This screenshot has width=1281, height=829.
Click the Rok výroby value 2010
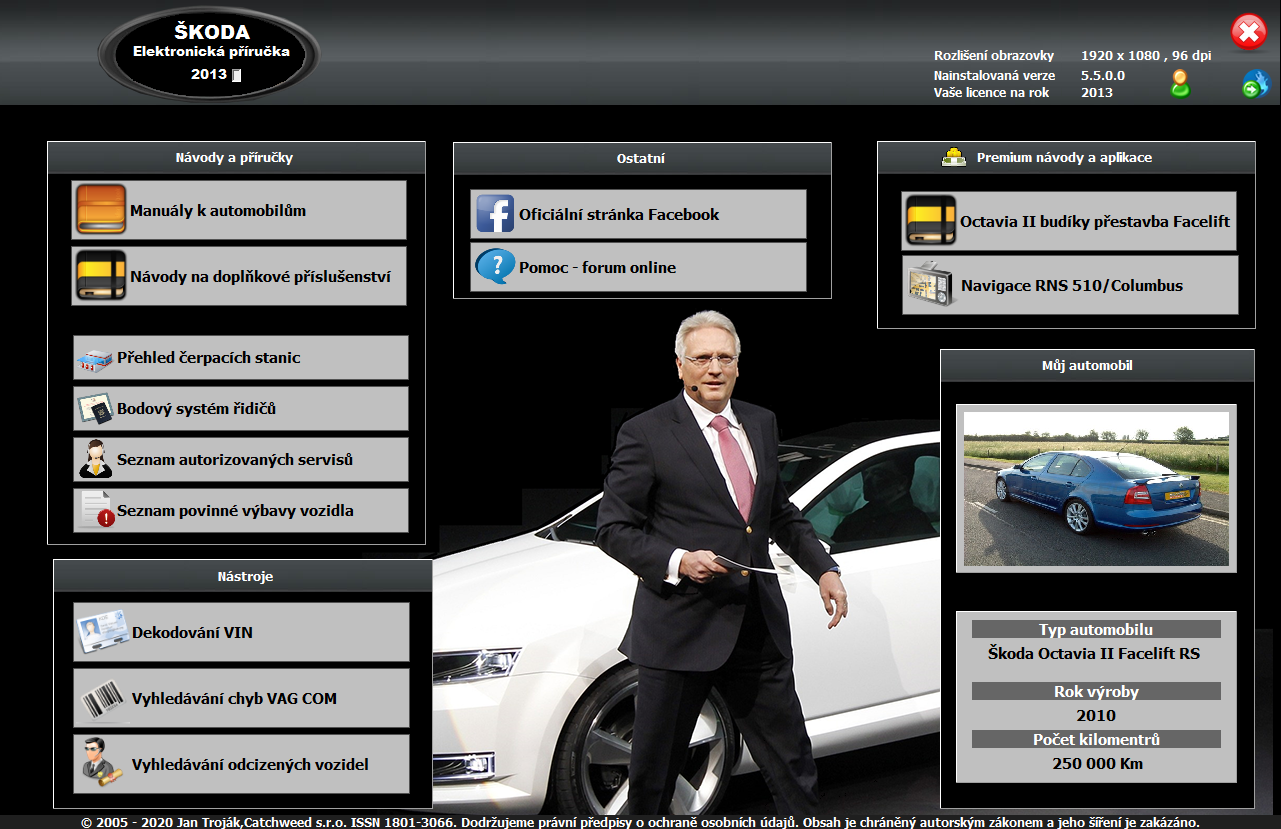click(1096, 715)
